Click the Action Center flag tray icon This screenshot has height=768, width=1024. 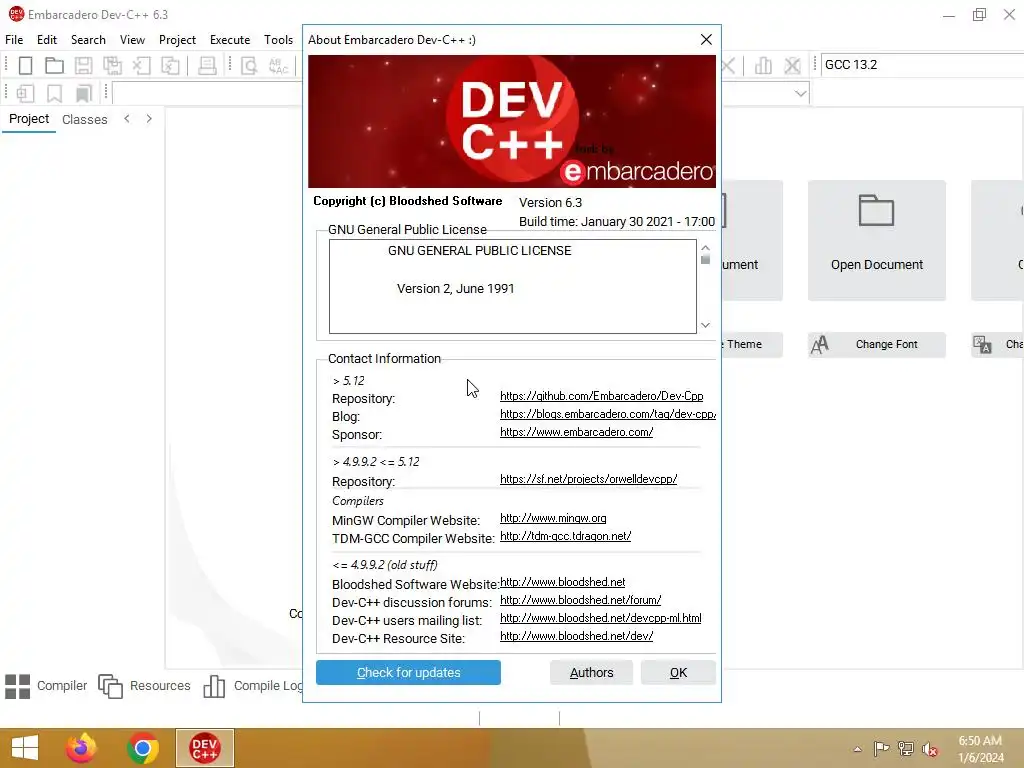[x=881, y=749]
